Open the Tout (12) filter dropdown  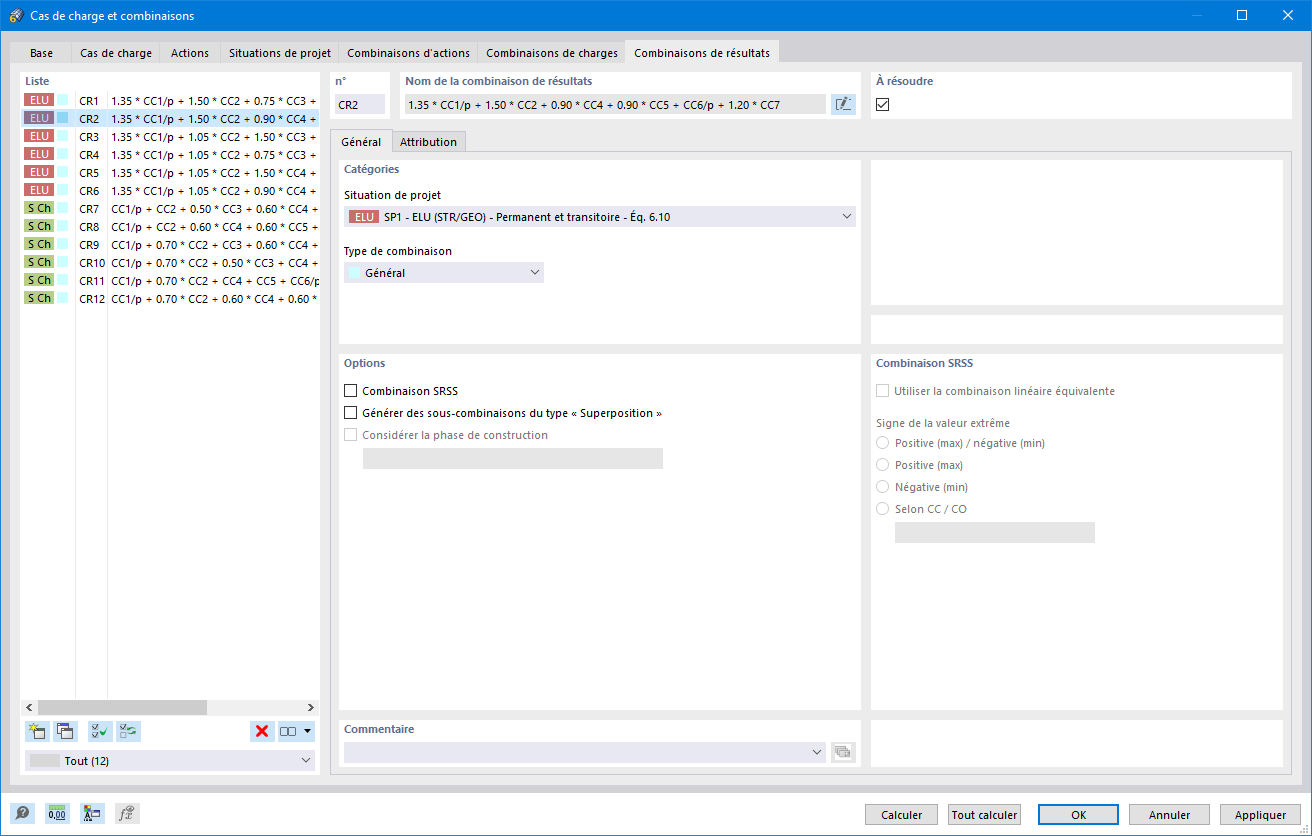170,761
